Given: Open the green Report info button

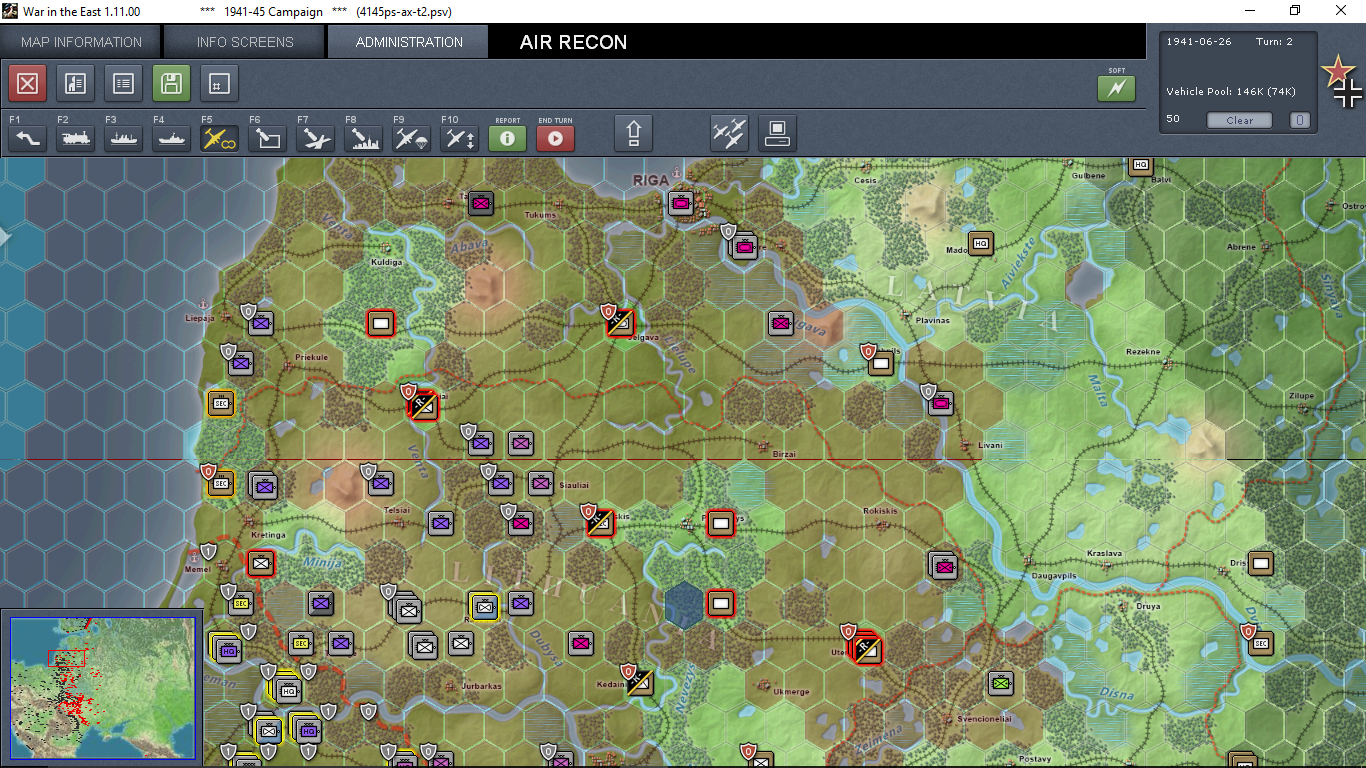Looking at the screenshot, I should pyautogui.click(x=507, y=138).
